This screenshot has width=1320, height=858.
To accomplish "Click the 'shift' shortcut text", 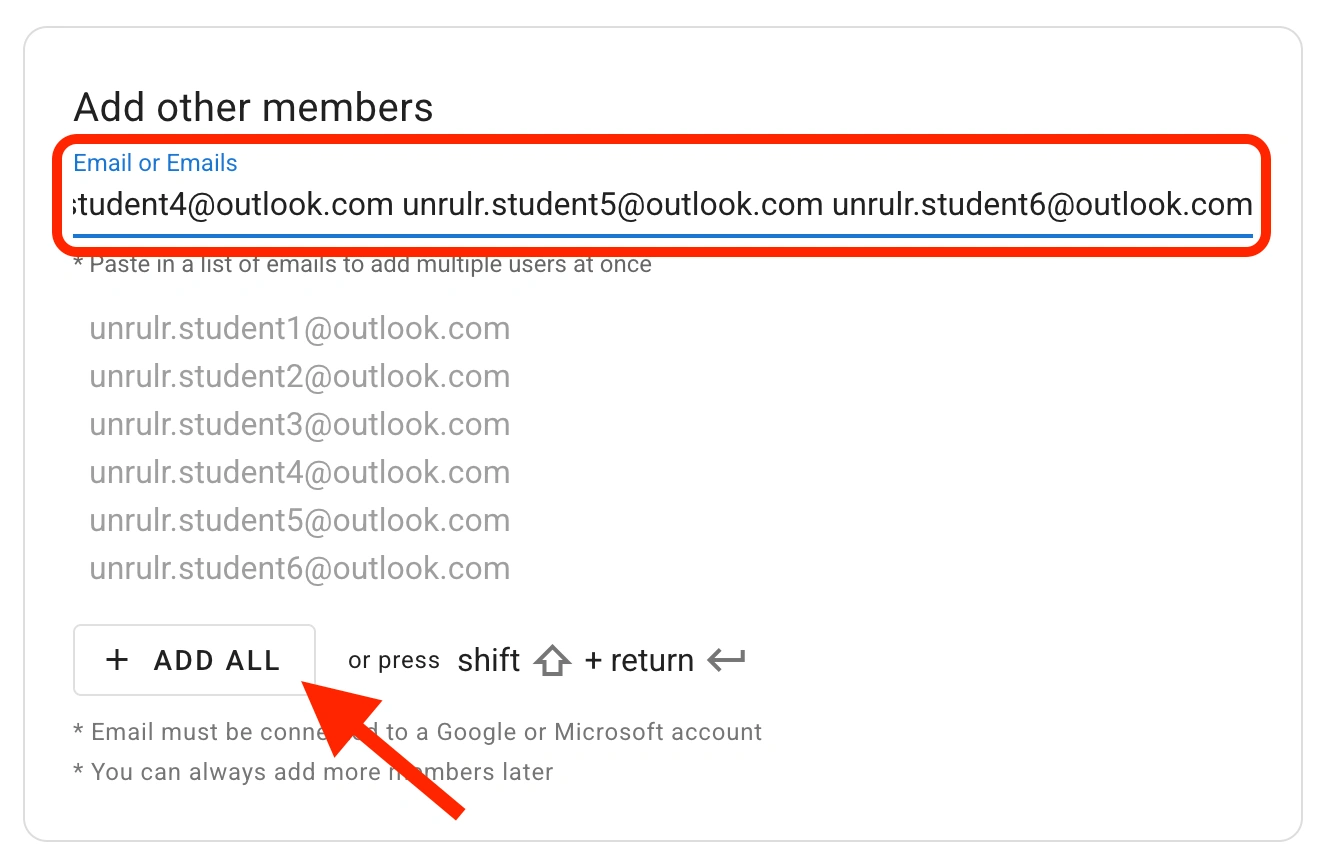I will coord(488,660).
